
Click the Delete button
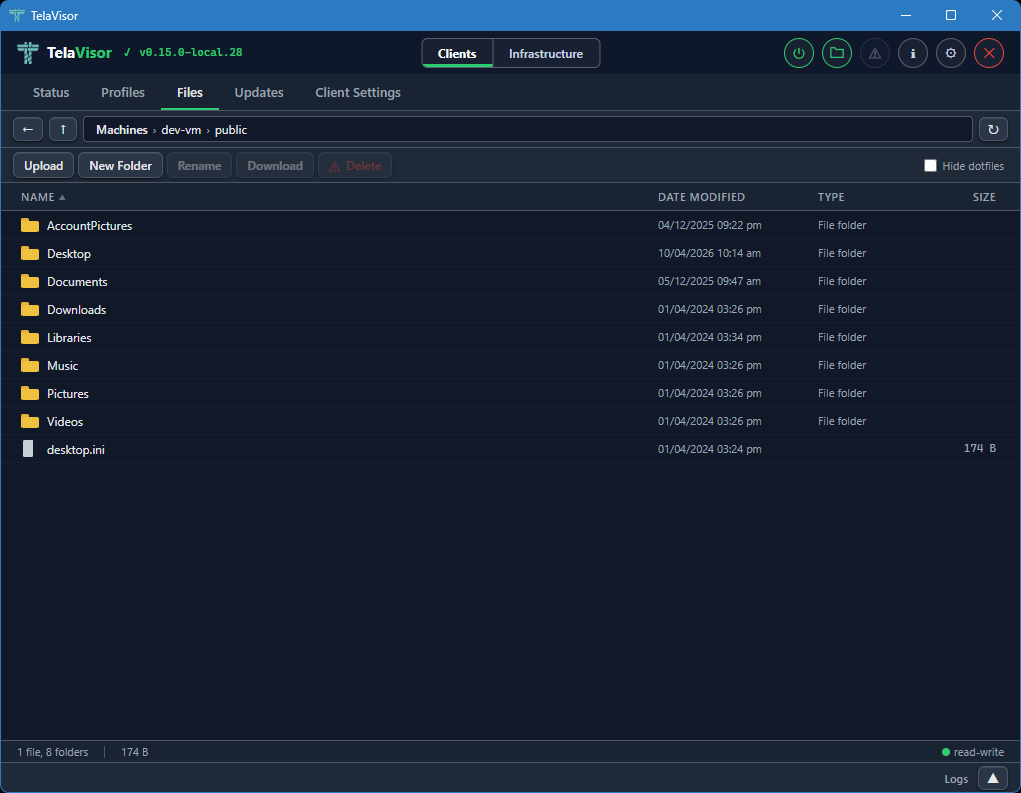coord(355,165)
